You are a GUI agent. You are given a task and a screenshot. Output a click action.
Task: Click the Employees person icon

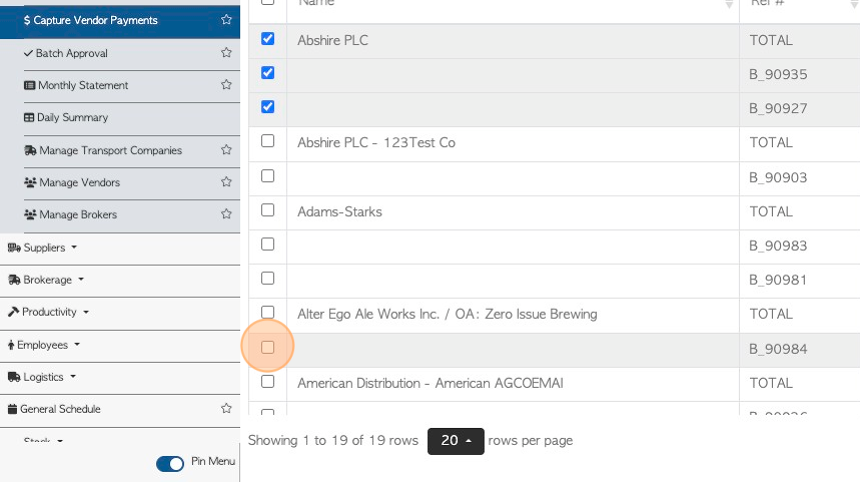point(11,345)
